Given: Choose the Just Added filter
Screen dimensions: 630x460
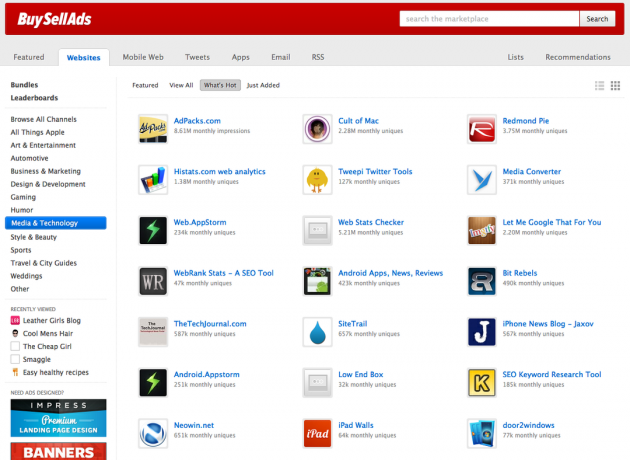Looking at the screenshot, I should pos(263,85).
